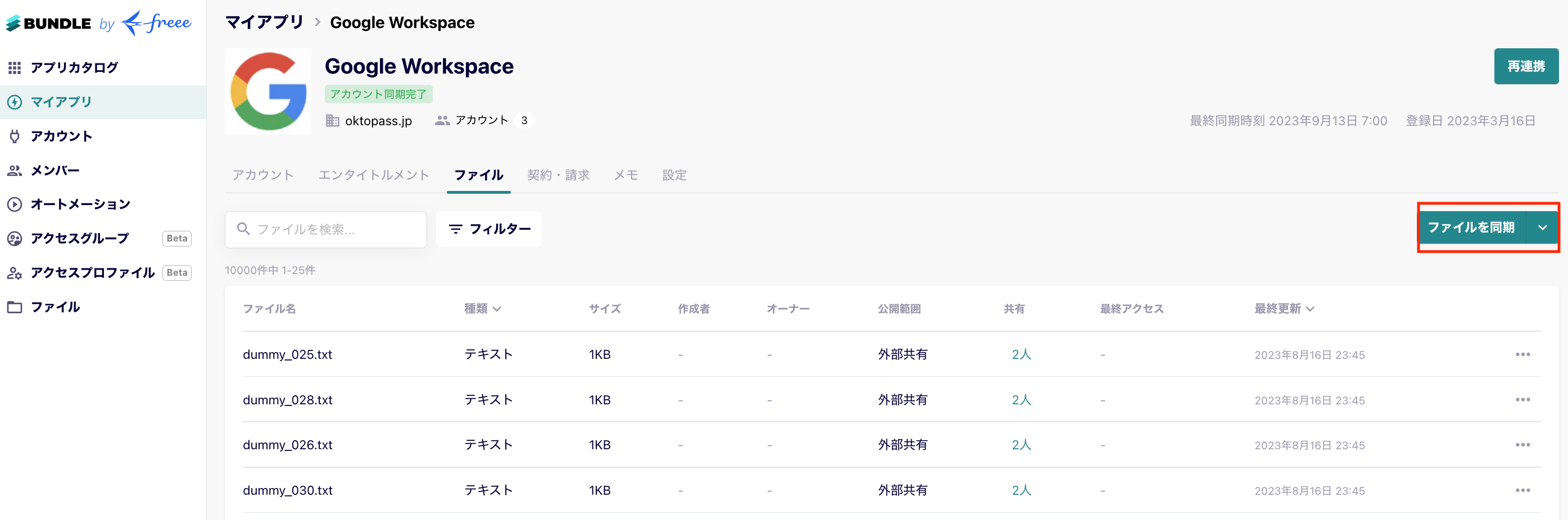Click the Google Workspace logo thumbnail
Screen dimensions: 1568x520
[x=268, y=91]
